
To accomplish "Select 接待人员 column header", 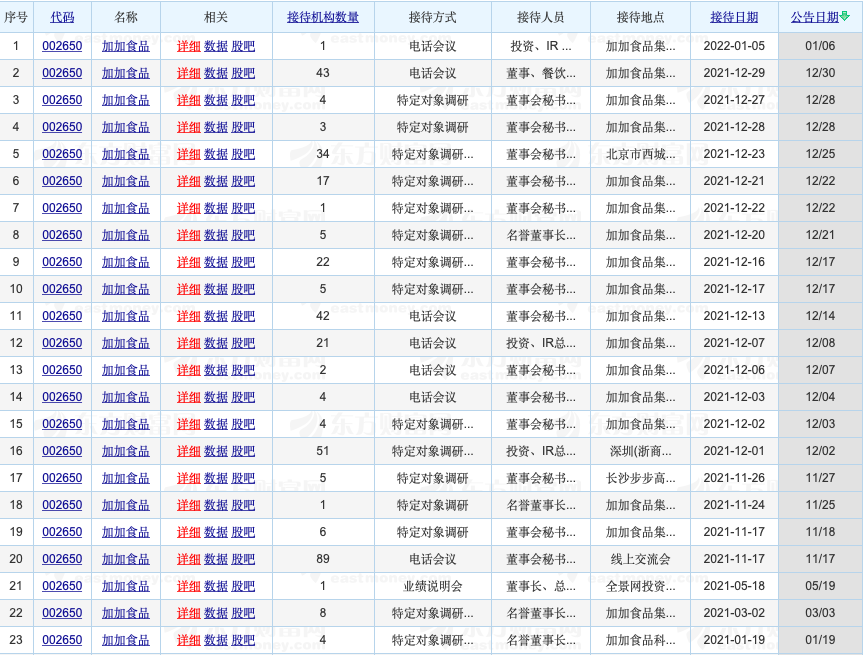I will click(x=541, y=17).
